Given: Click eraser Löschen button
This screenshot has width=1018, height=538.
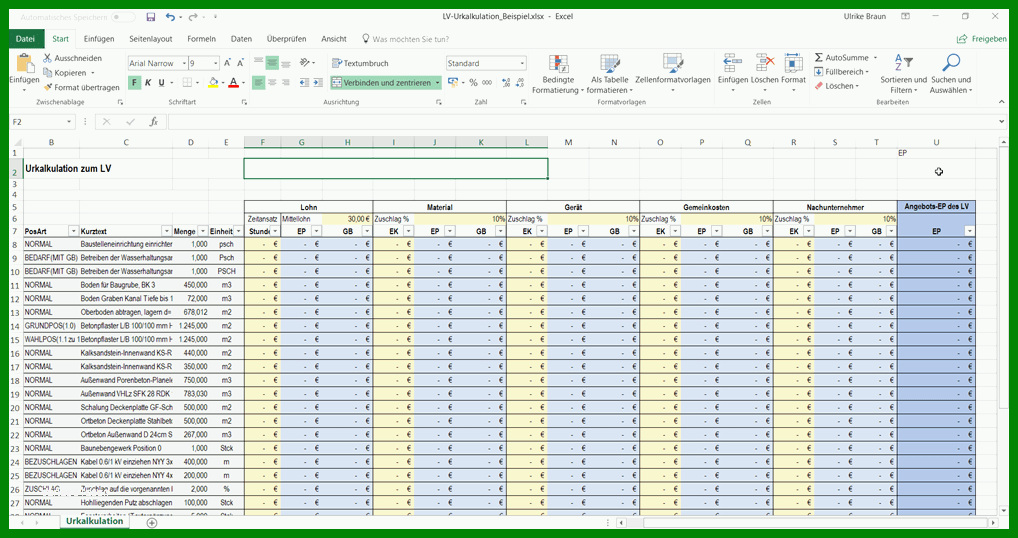Looking at the screenshot, I should pyautogui.click(x=837, y=86).
